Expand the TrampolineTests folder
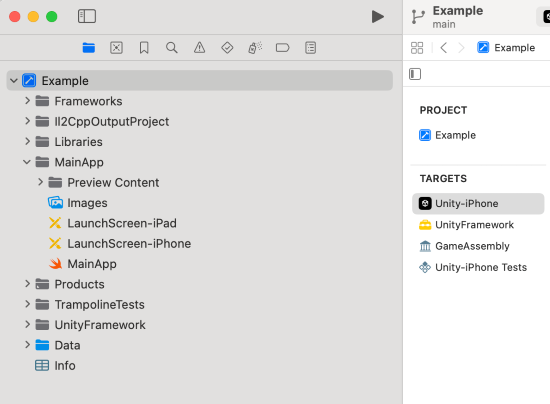This screenshot has height=404, width=550. [x=27, y=304]
